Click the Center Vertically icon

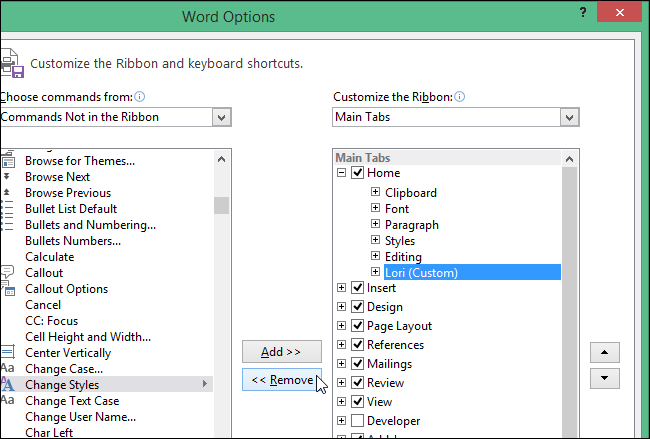(x=7, y=352)
